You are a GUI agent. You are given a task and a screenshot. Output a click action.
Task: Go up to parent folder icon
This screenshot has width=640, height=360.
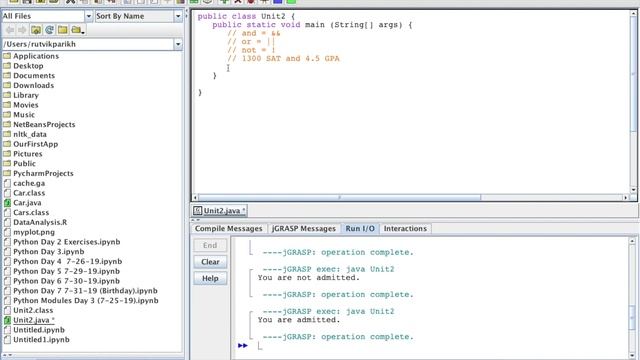[36, 30]
